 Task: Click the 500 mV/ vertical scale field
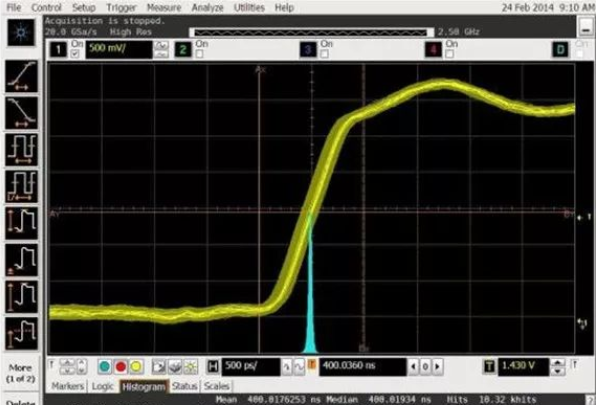pyautogui.click(x=119, y=50)
